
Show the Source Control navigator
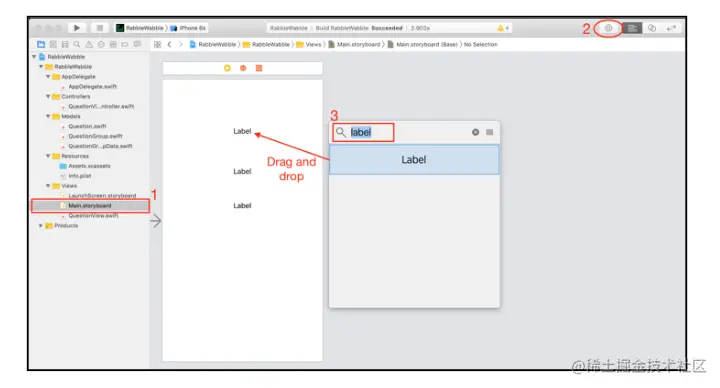pos(53,45)
